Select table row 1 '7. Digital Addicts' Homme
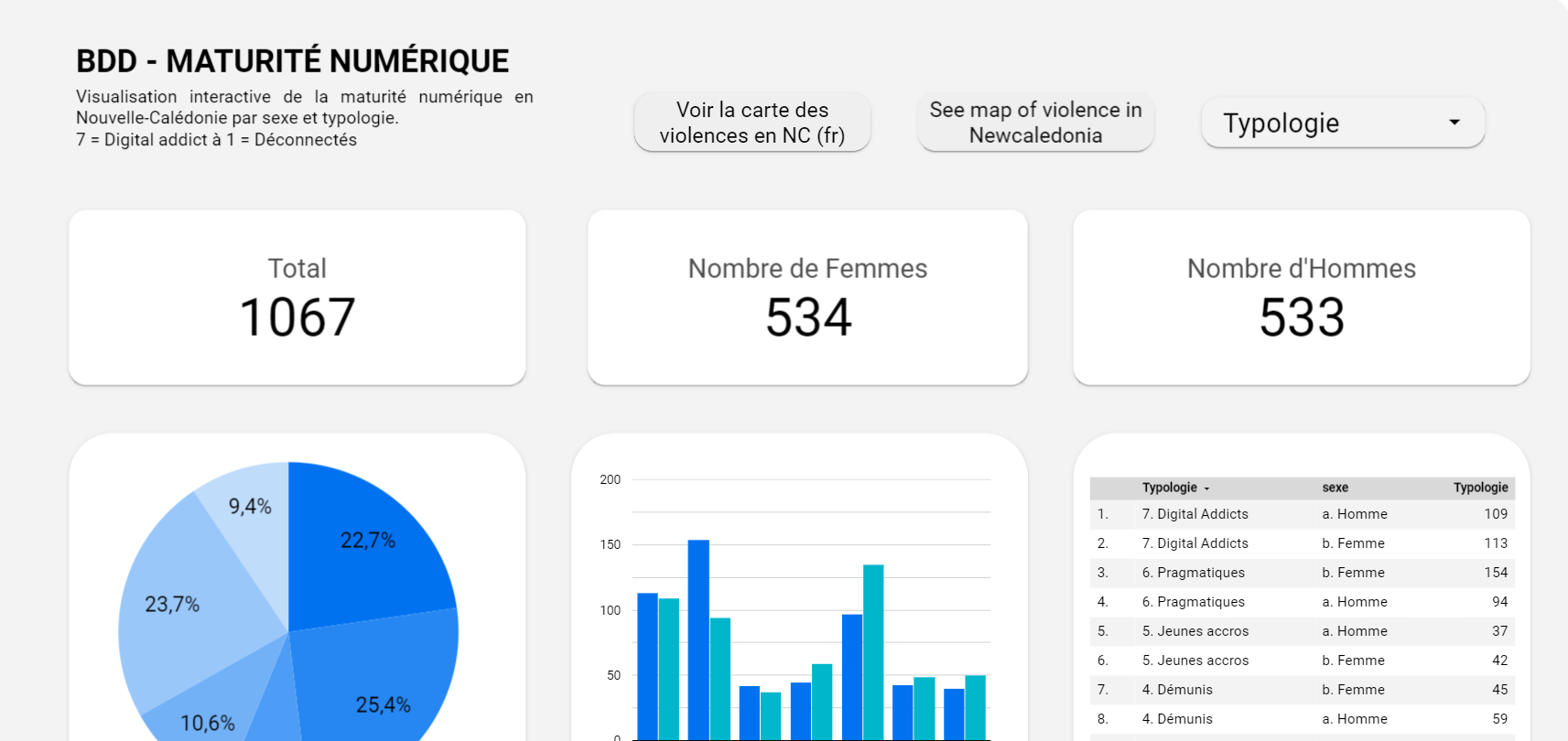 click(1302, 514)
